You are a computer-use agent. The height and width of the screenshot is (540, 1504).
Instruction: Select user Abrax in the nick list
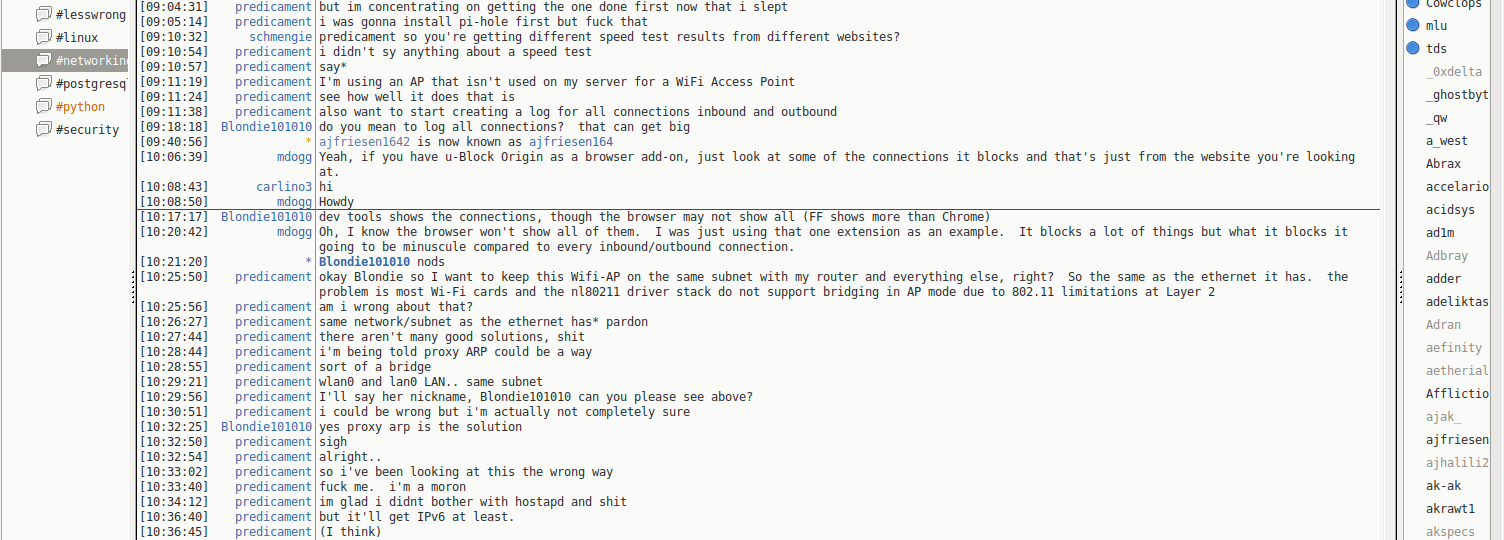coord(1443,164)
